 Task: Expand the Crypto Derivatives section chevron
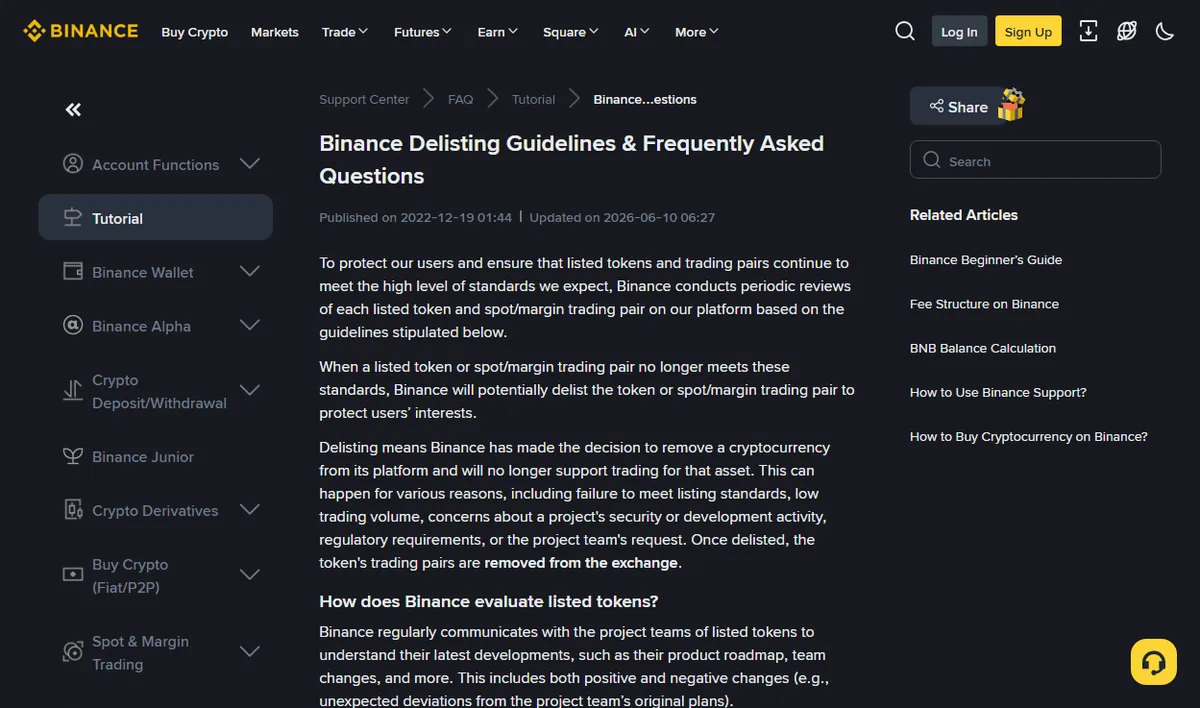(250, 510)
